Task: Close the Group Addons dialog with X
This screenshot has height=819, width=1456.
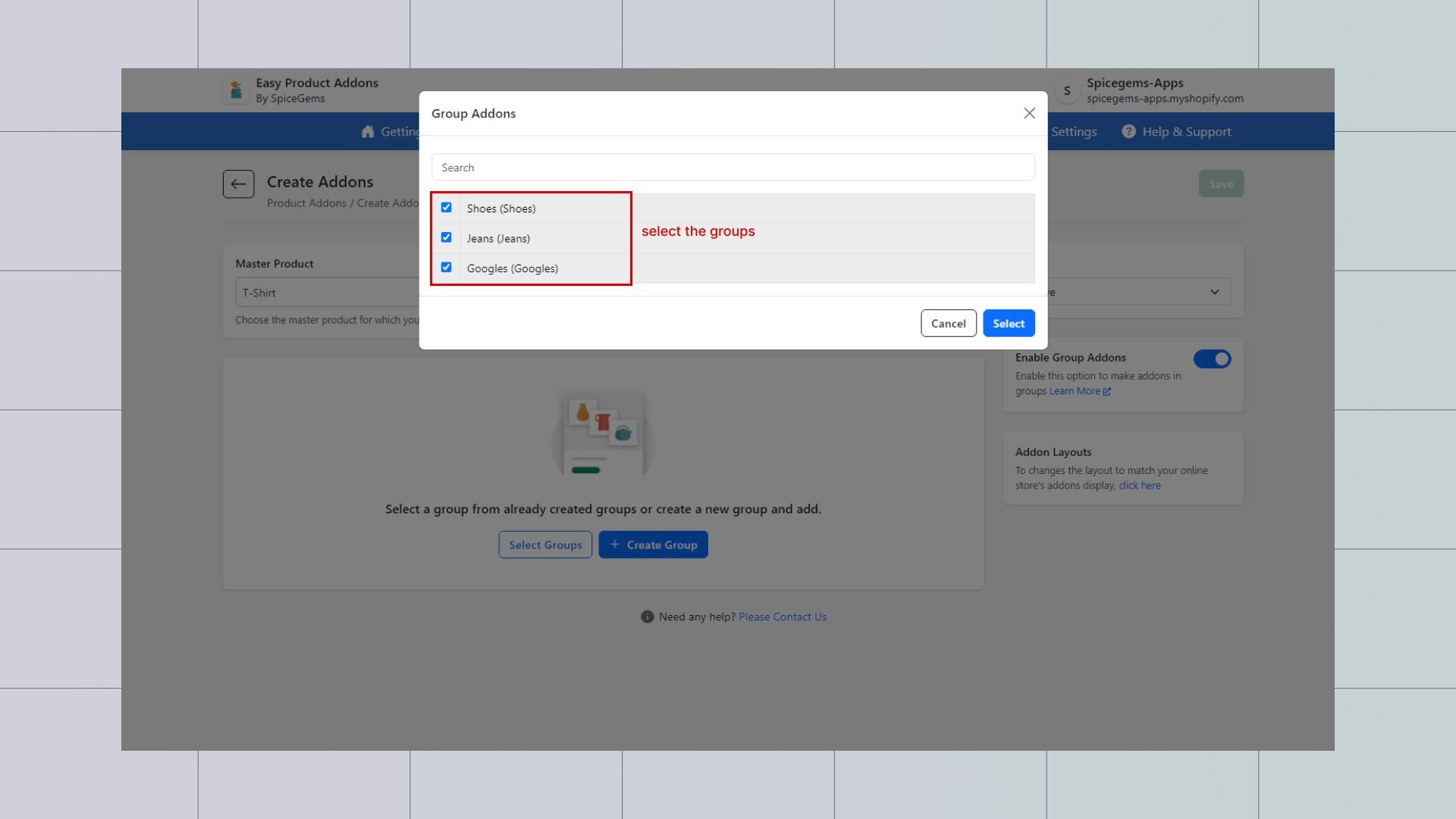Action: 1029,113
